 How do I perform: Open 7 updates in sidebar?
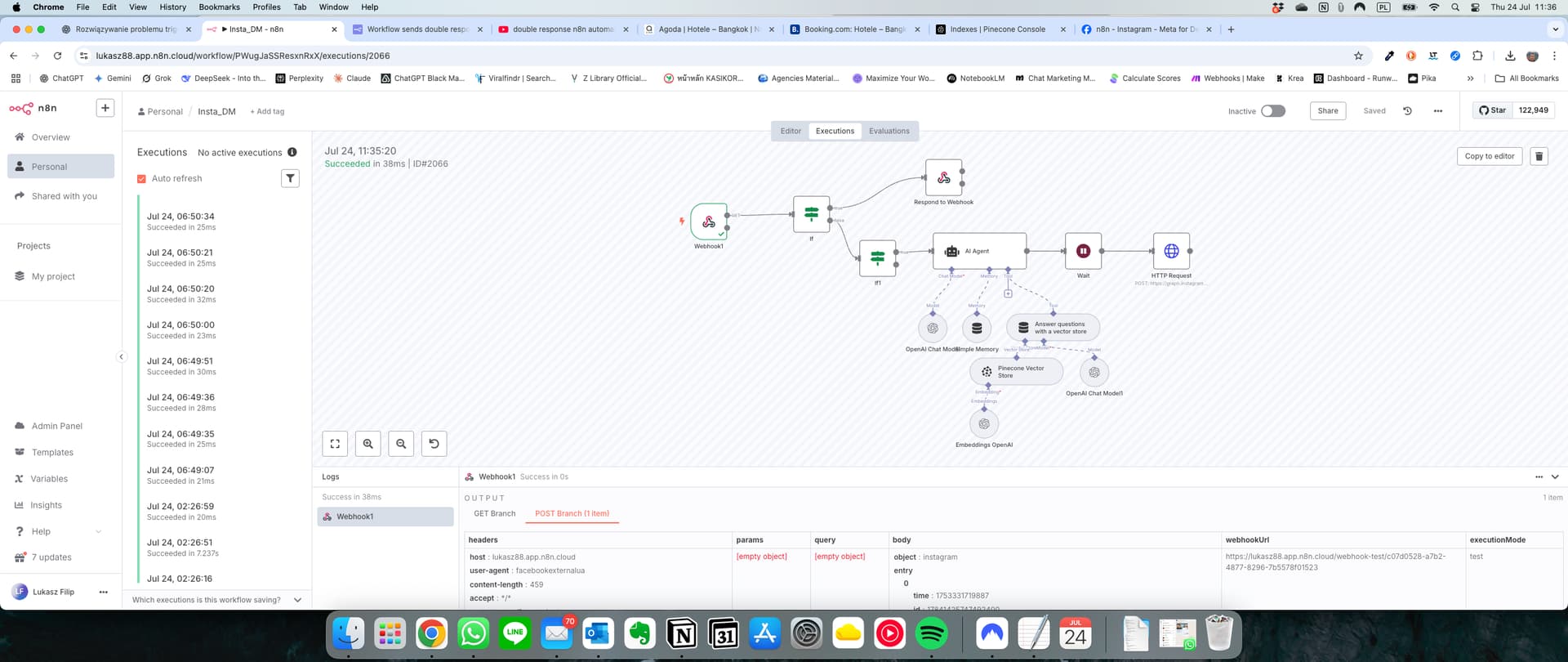[60, 557]
